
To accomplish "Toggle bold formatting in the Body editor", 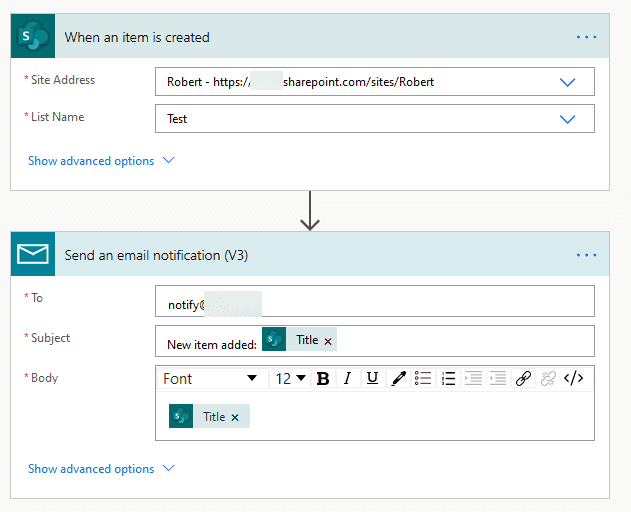I will (323, 378).
